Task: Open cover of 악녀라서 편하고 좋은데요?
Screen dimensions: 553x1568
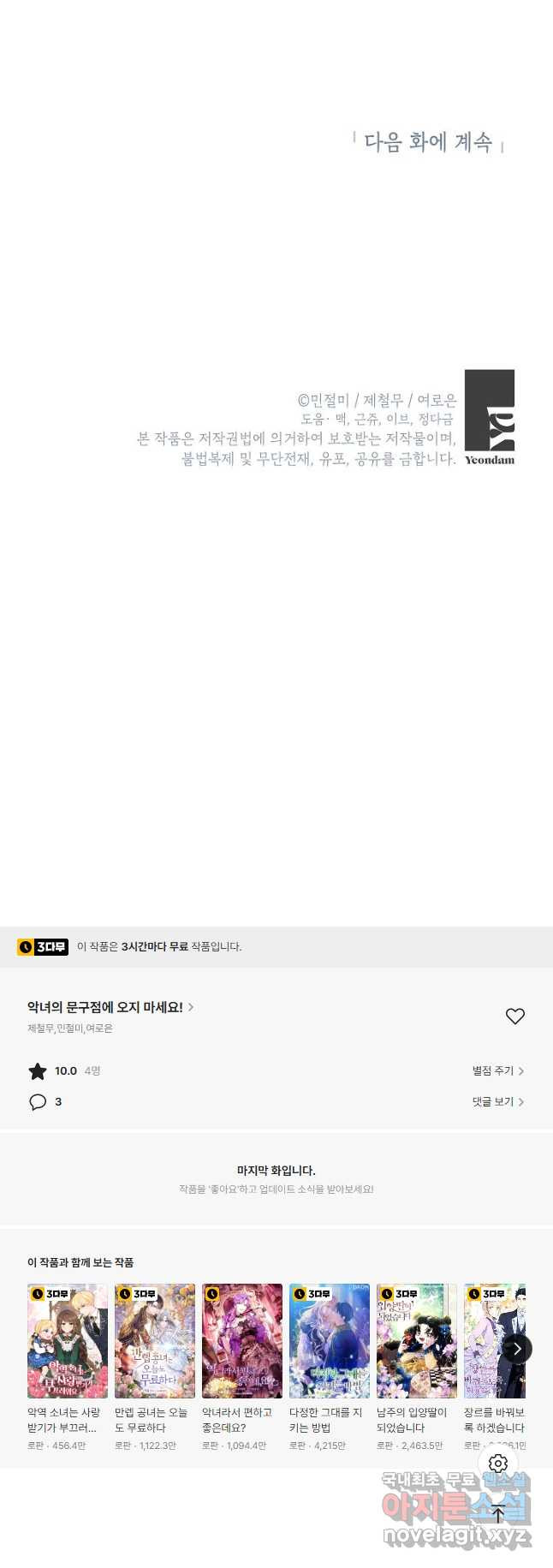Action: point(242,1341)
